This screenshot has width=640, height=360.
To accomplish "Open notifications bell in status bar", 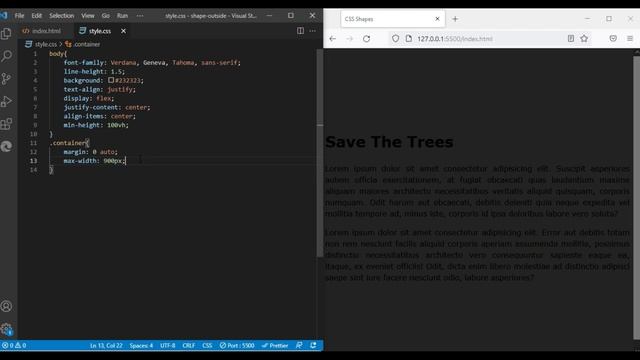I will (313, 345).
